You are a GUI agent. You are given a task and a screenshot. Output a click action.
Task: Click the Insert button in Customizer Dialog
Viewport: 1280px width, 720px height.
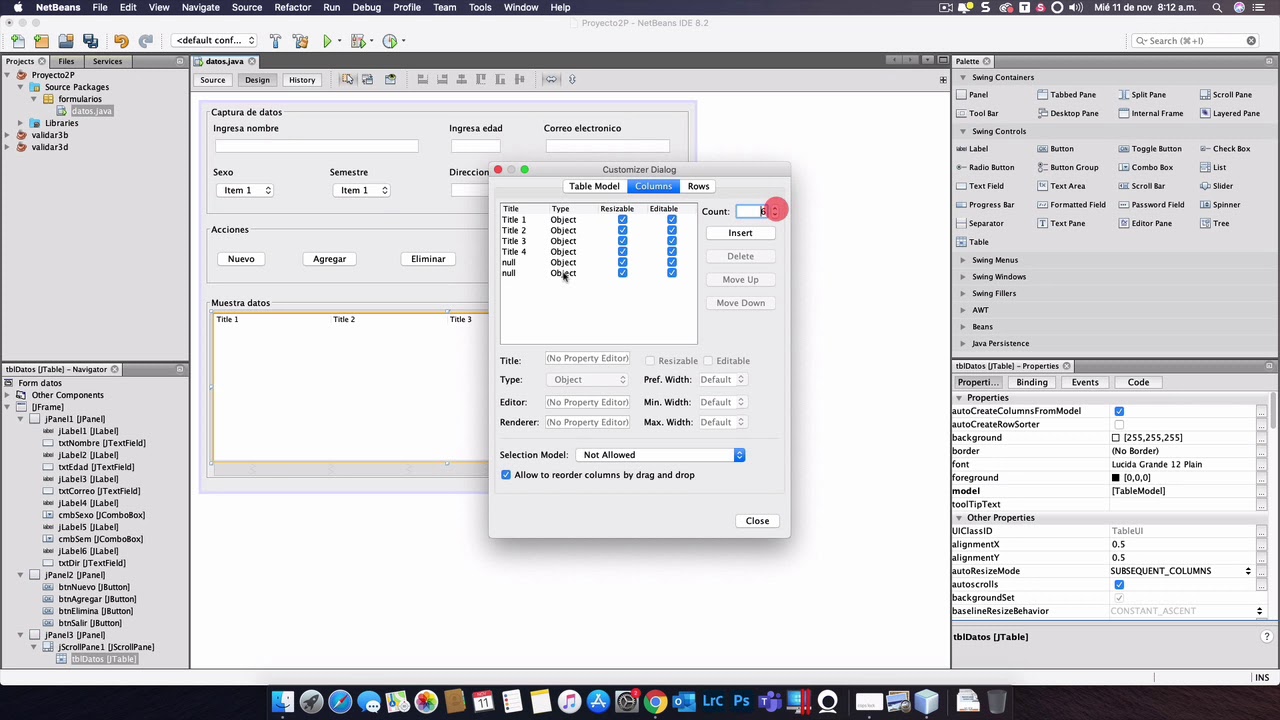tap(740, 233)
